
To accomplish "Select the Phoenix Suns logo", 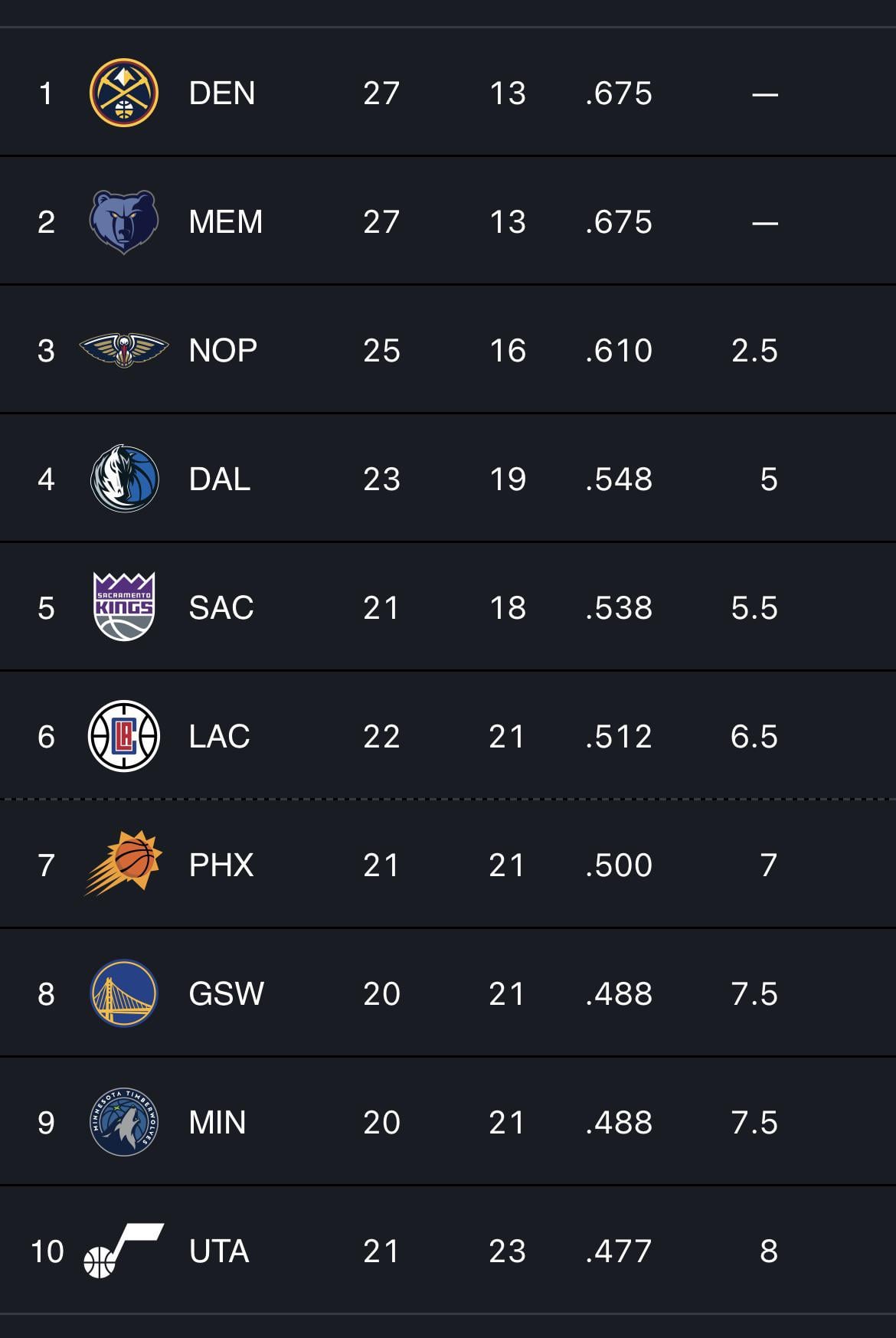I will point(124,863).
